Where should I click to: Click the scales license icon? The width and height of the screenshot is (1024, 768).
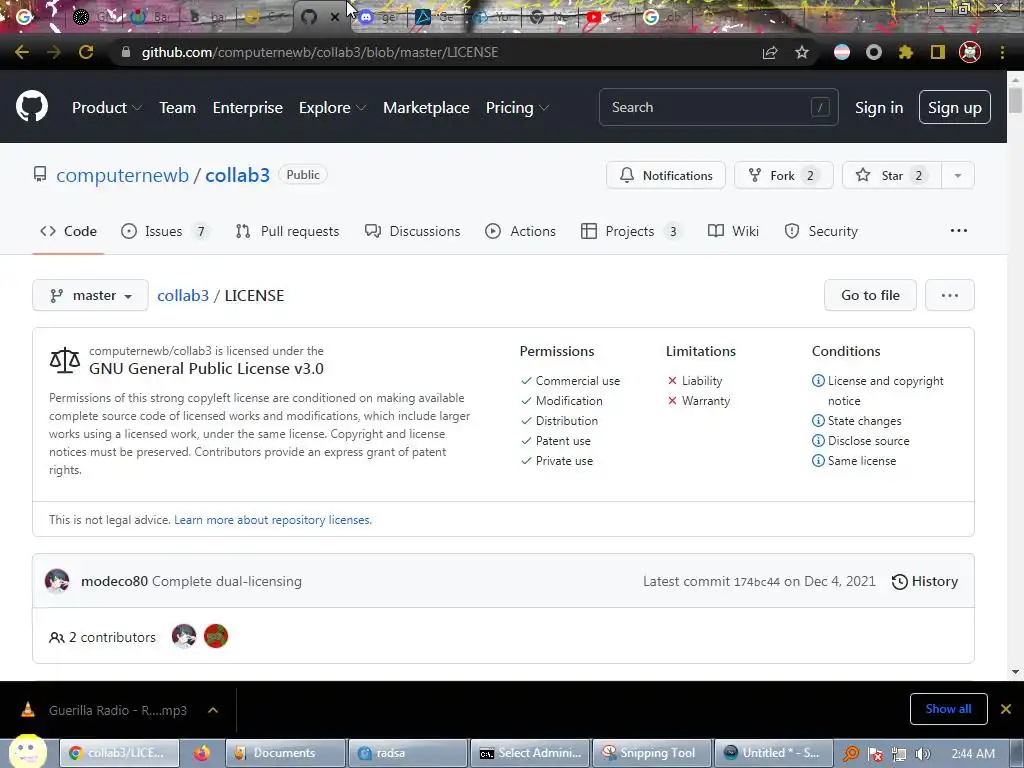(x=65, y=360)
